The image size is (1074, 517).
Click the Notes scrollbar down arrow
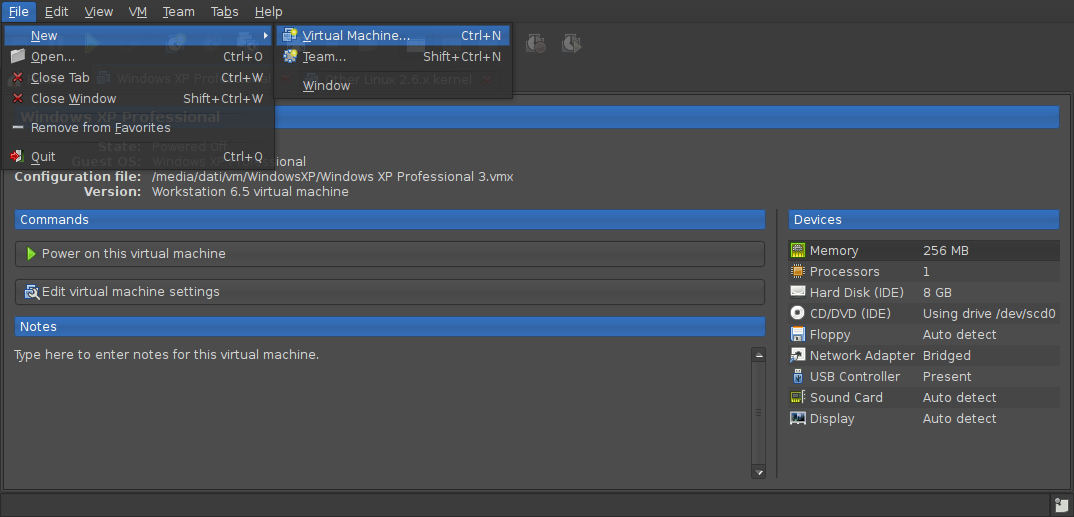tap(758, 472)
